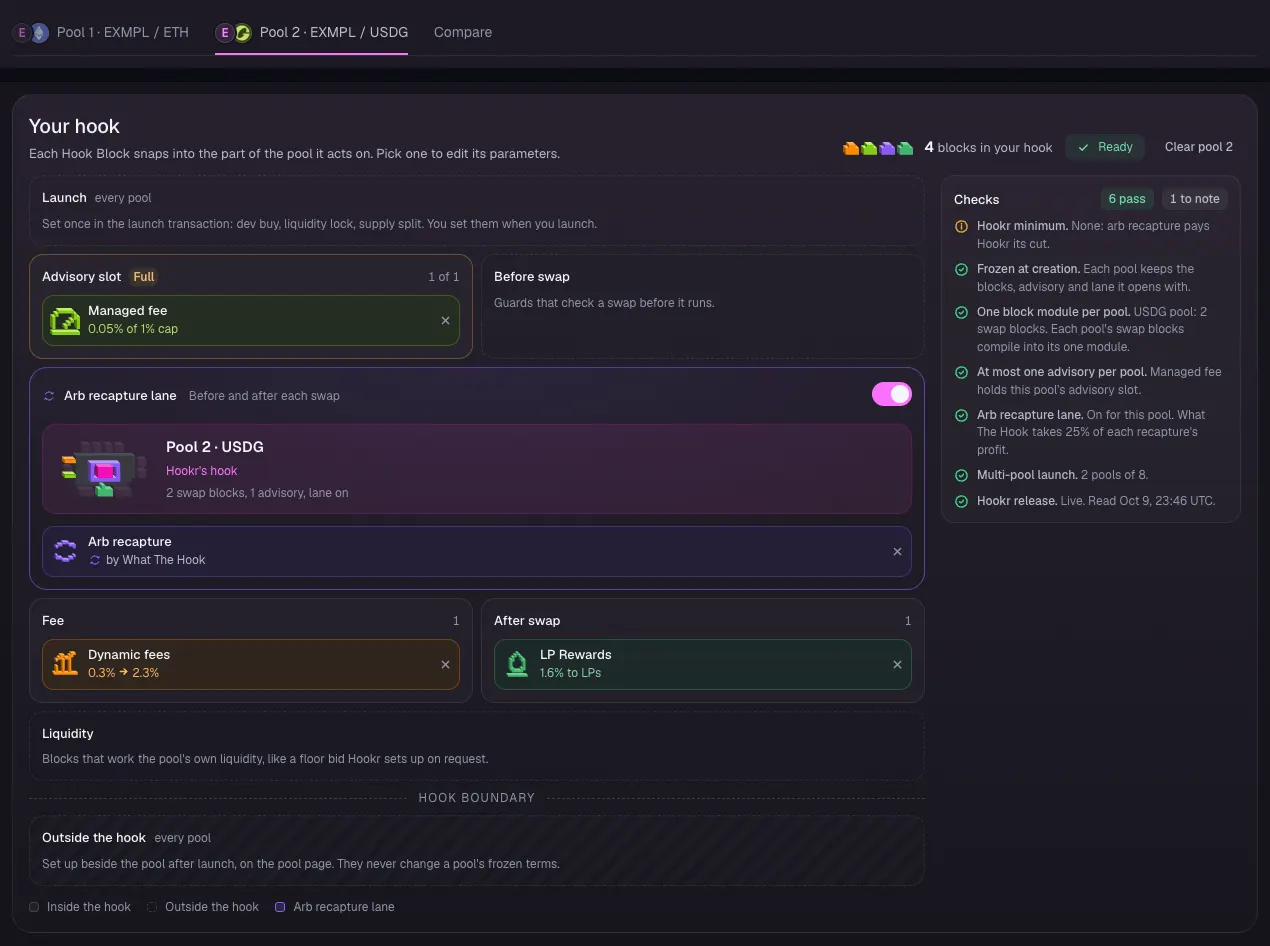The width and height of the screenshot is (1270, 946).
Task: Remove the Arb recapture block
Action: coord(897,552)
